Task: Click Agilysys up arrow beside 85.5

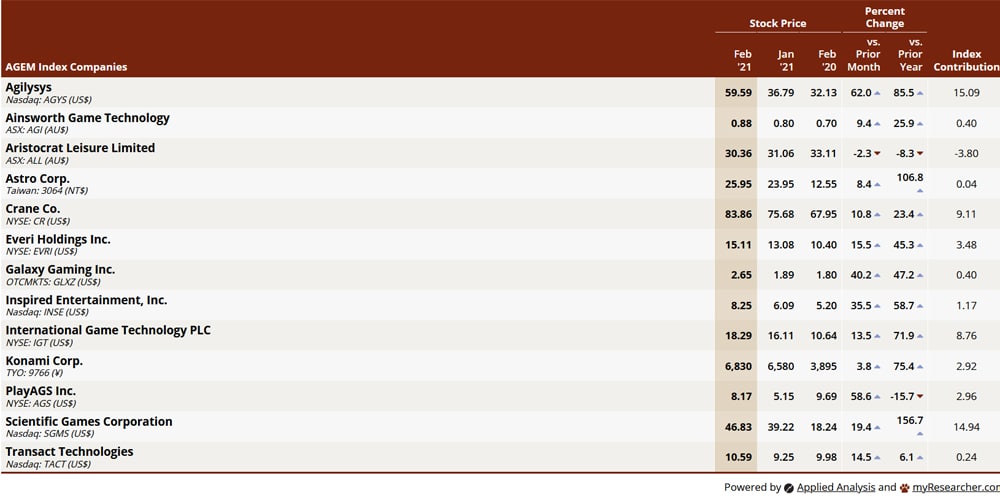Action: coord(920,93)
